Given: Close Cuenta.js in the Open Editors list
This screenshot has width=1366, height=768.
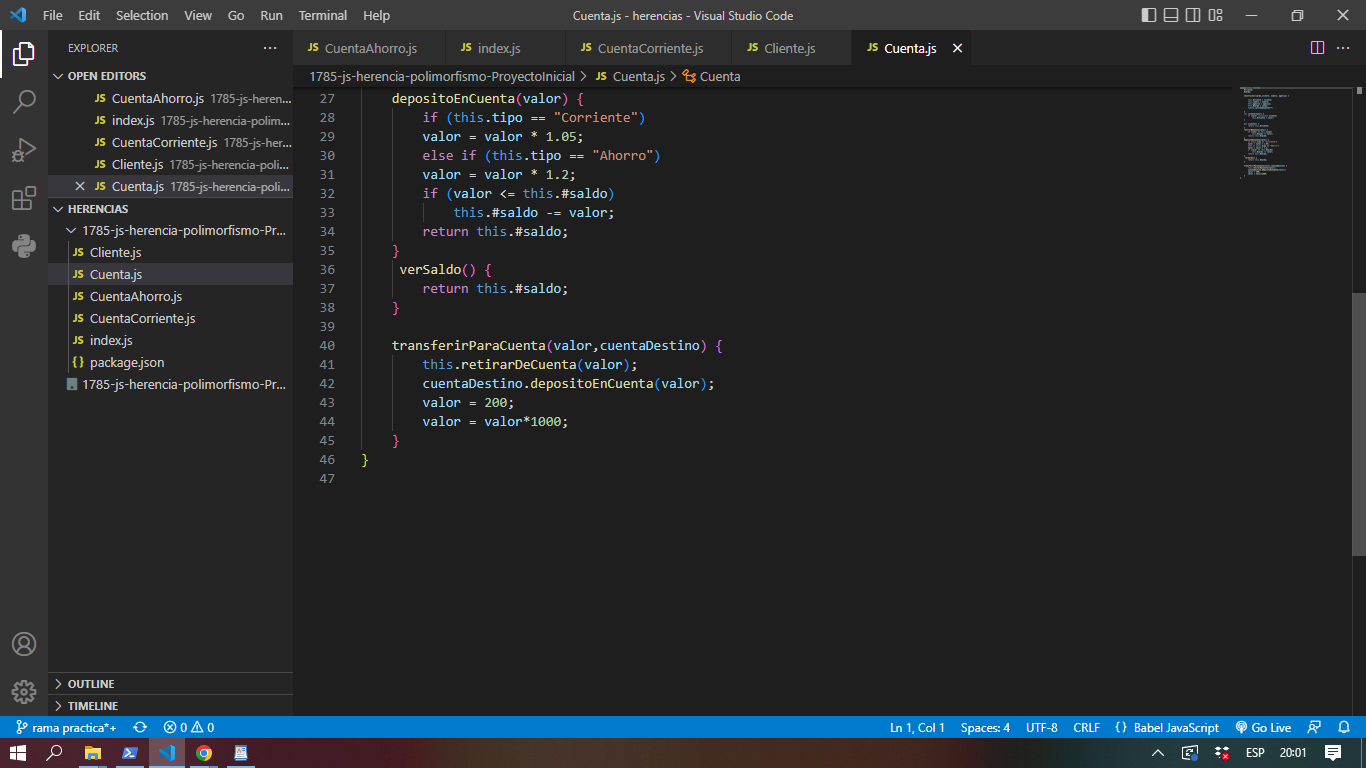Looking at the screenshot, I should point(80,186).
